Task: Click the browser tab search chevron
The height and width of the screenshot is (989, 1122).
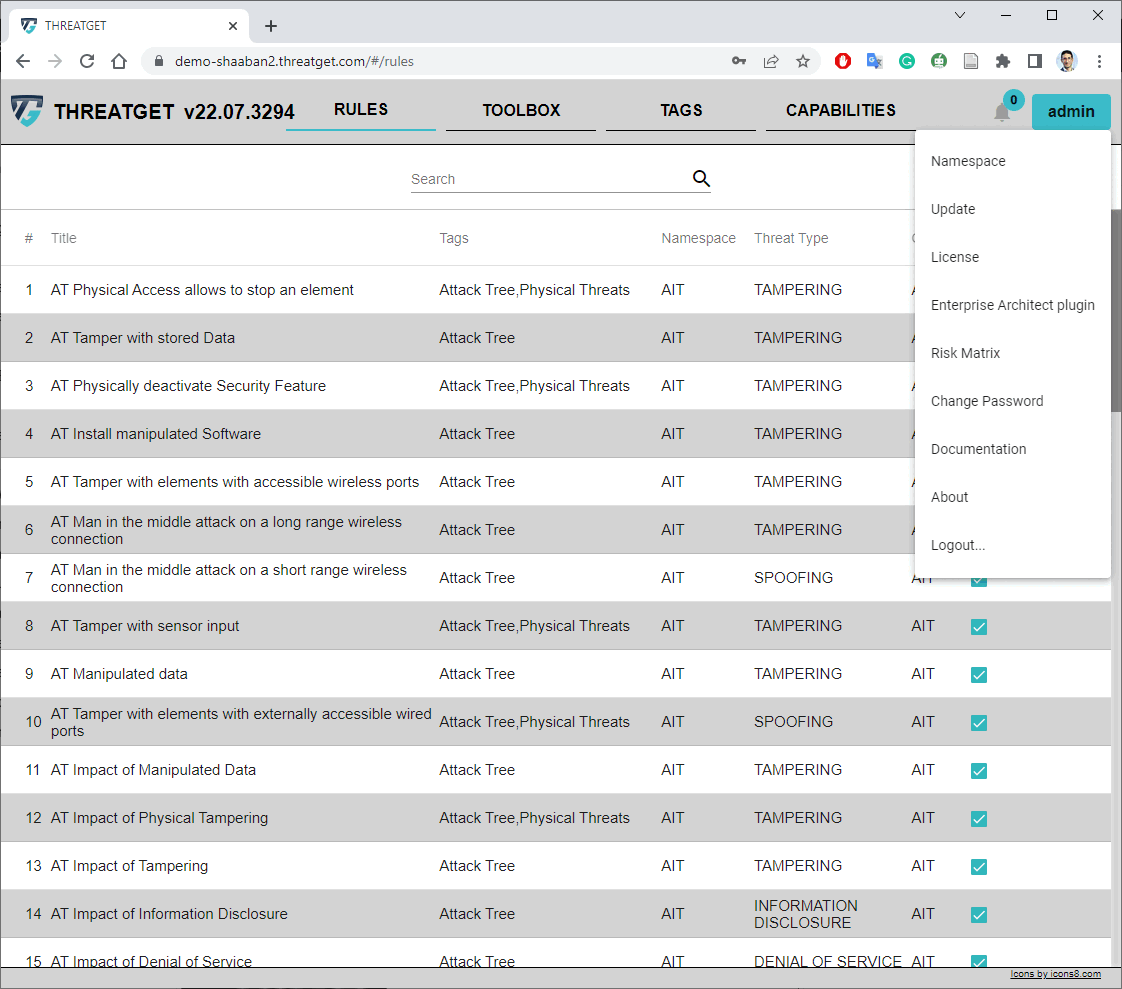Action: 959,15
